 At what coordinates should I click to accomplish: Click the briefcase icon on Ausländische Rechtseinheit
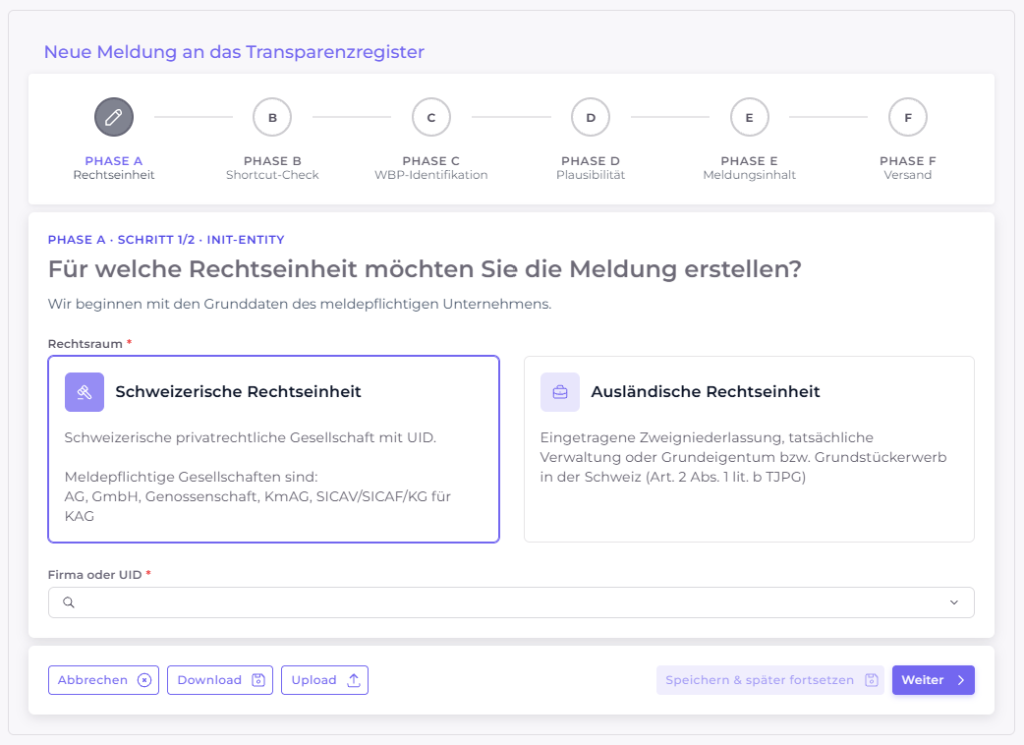[560, 392]
